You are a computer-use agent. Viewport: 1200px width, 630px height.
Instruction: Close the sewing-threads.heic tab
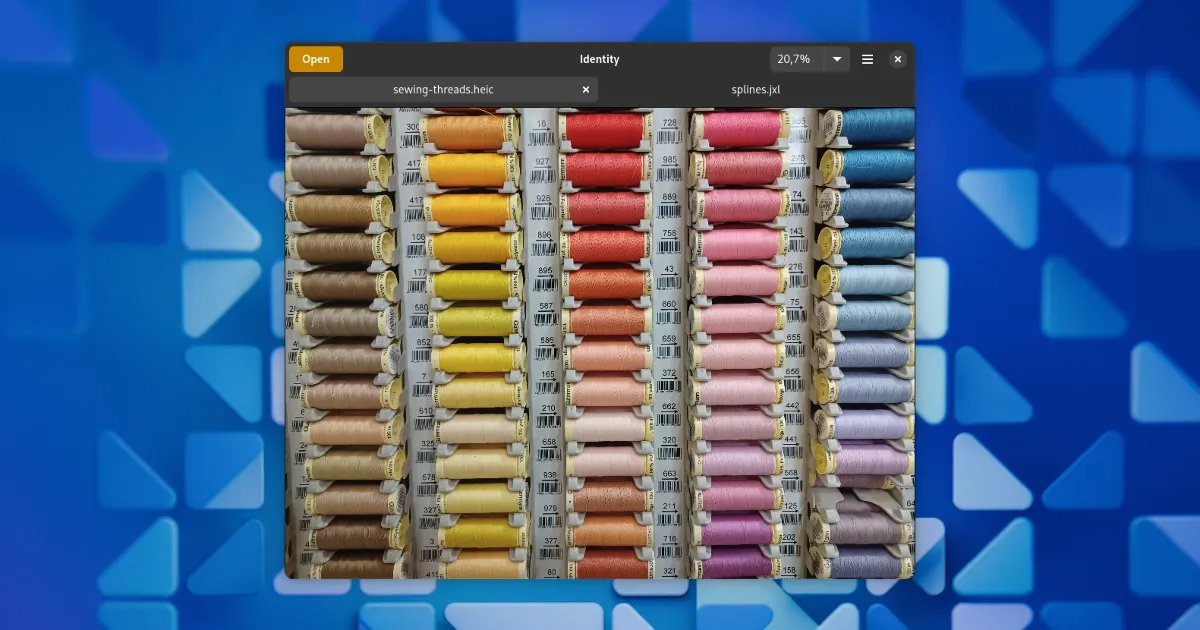tap(586, 90)
